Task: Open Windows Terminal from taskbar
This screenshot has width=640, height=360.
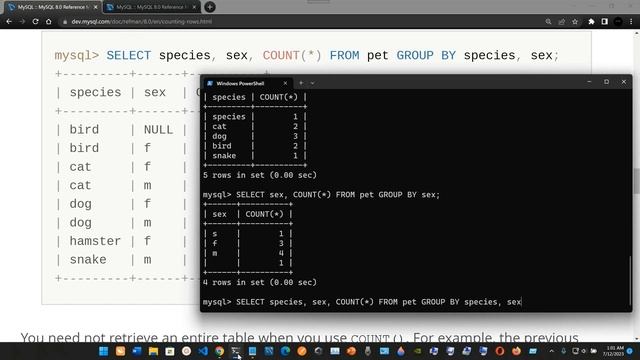Action: click(236, 351)
